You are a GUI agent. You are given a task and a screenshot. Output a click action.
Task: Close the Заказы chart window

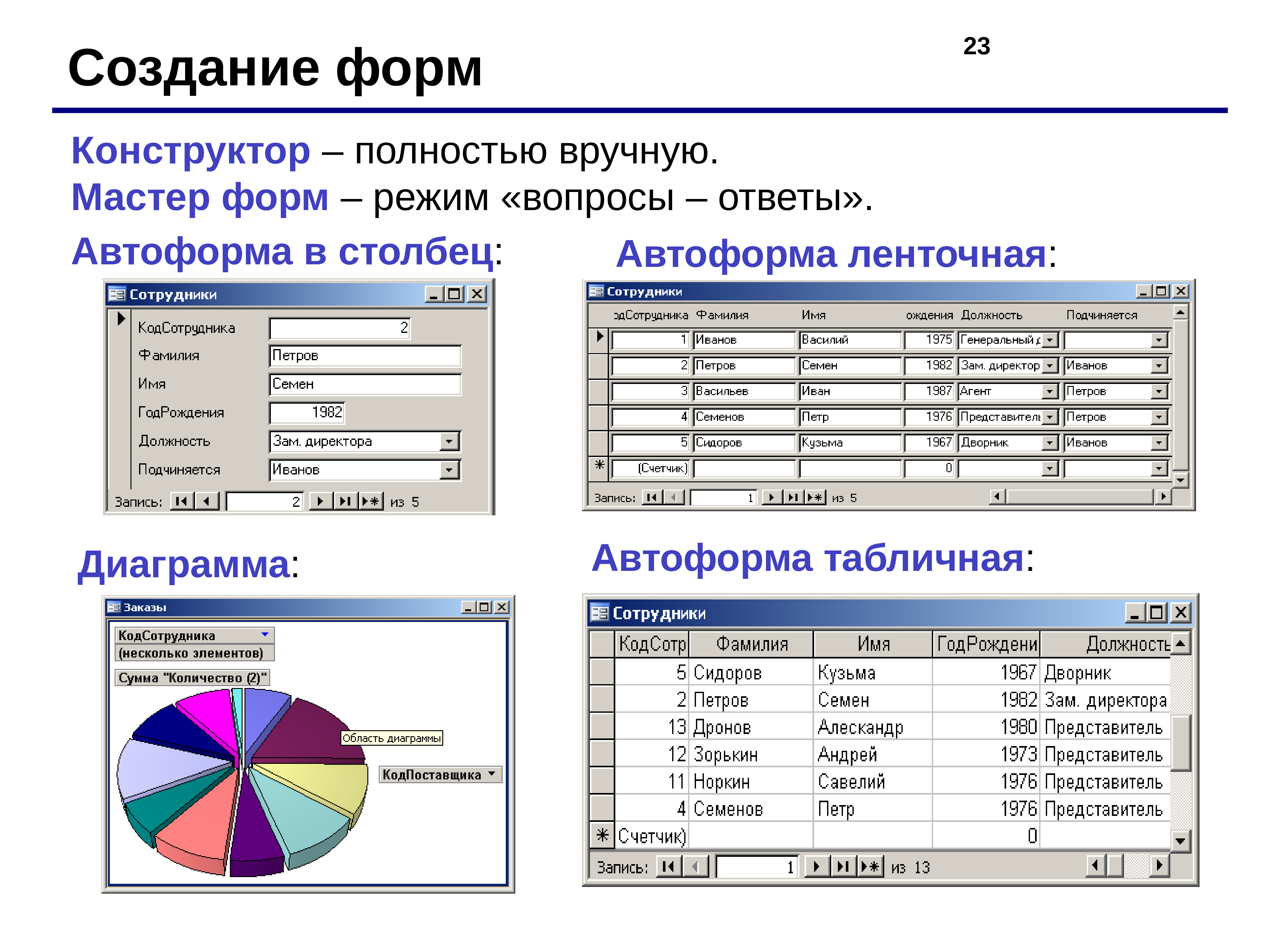pos(502,607)
